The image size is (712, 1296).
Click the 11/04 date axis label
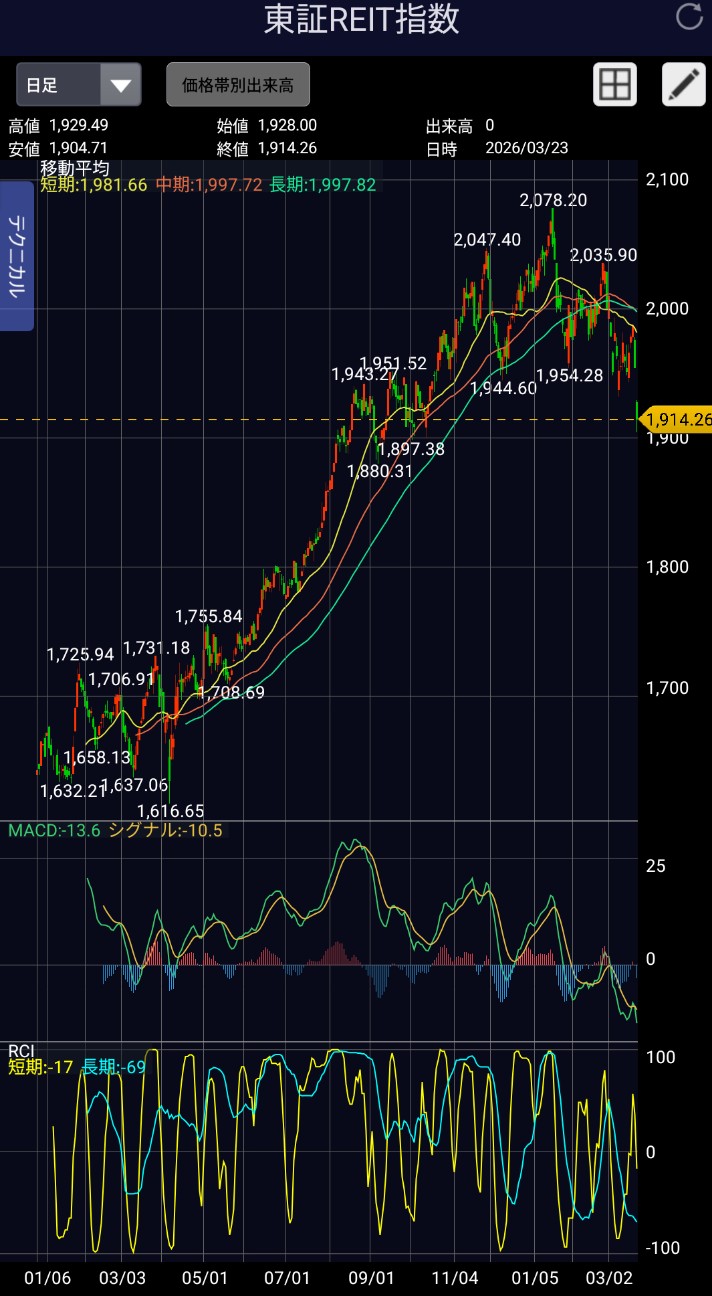click(454, 1278)
